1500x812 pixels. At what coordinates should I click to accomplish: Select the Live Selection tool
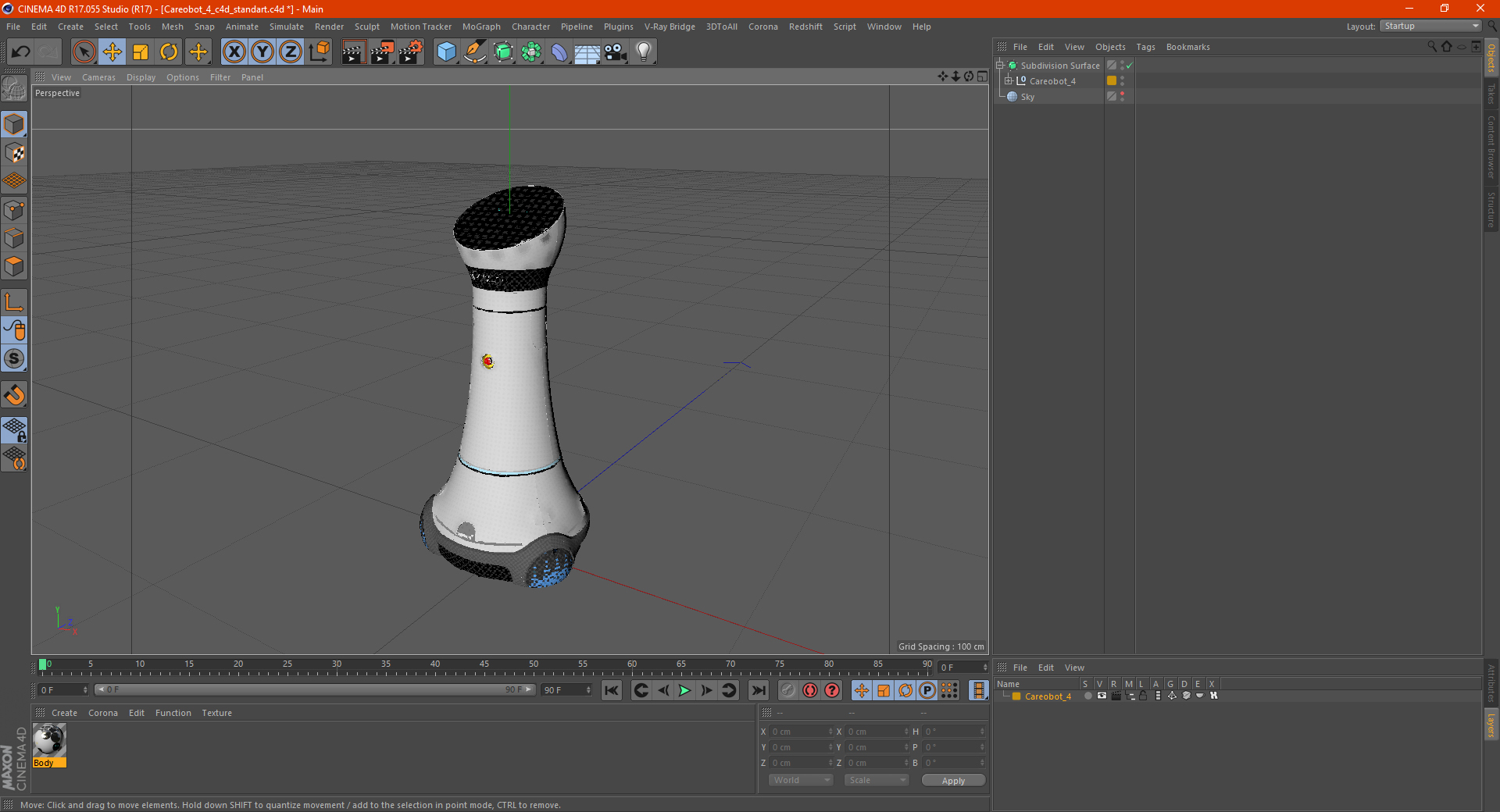84,52
